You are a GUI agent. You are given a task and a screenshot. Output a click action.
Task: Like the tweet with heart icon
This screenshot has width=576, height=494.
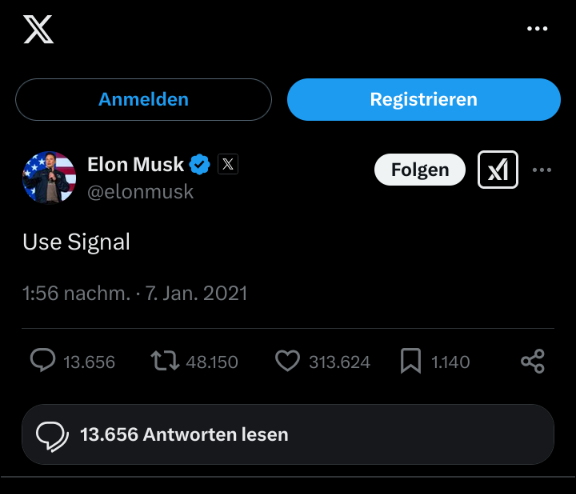point(287,361)
